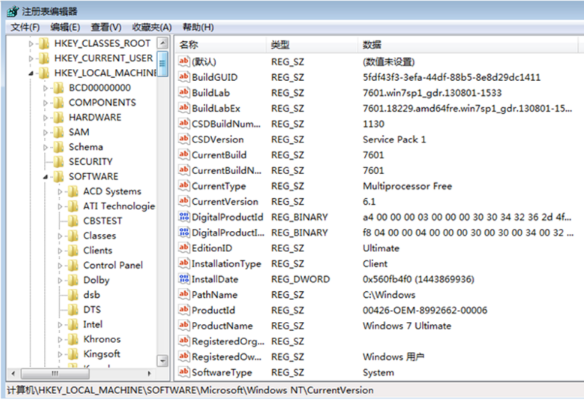The height and width of the screenshot is (401, 584).
Task: Open the 收藏夹(A) menu
Action: [152, 27]
